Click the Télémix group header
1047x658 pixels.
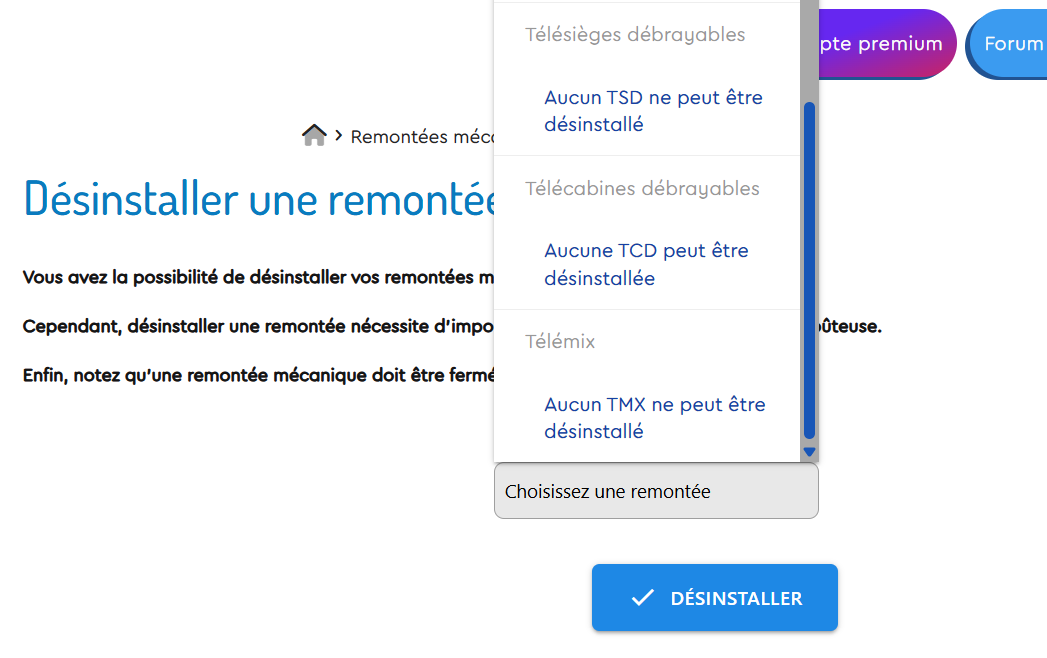point(560,342)
